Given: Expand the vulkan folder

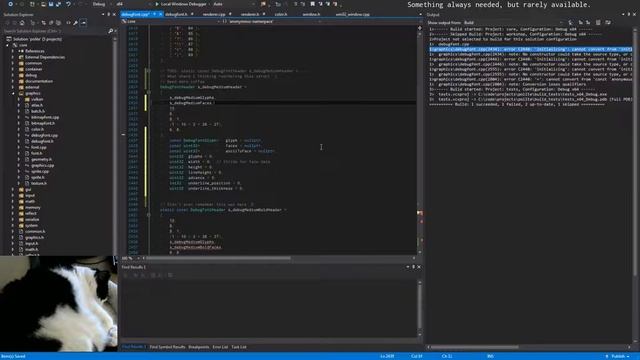Looking at the screenshot, I should pos(19,99).
